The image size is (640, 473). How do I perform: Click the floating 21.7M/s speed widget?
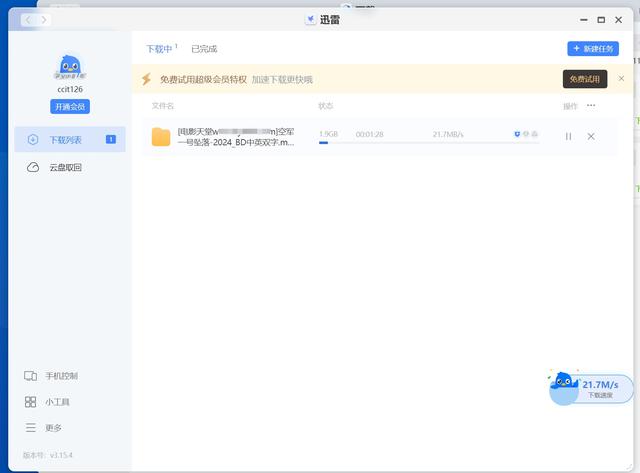[600, 389]
